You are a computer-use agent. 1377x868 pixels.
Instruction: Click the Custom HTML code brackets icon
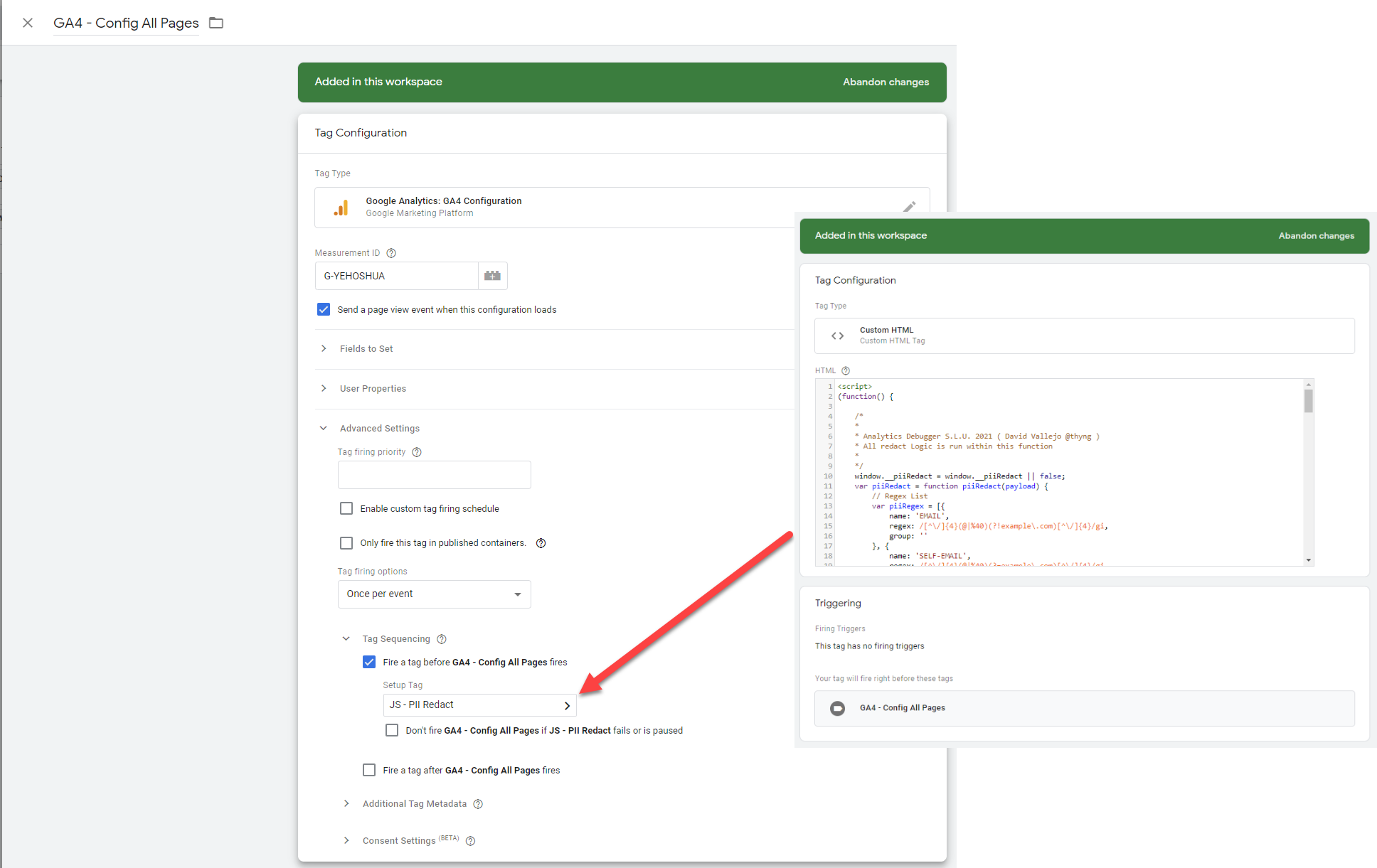838,336
